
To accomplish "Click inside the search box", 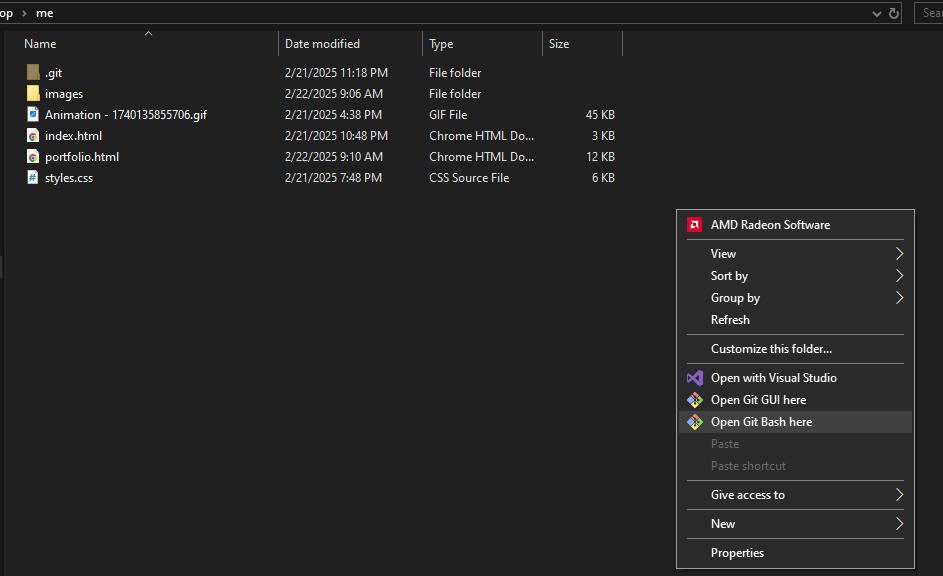I will pyautogui.click(x=932, y=13).
